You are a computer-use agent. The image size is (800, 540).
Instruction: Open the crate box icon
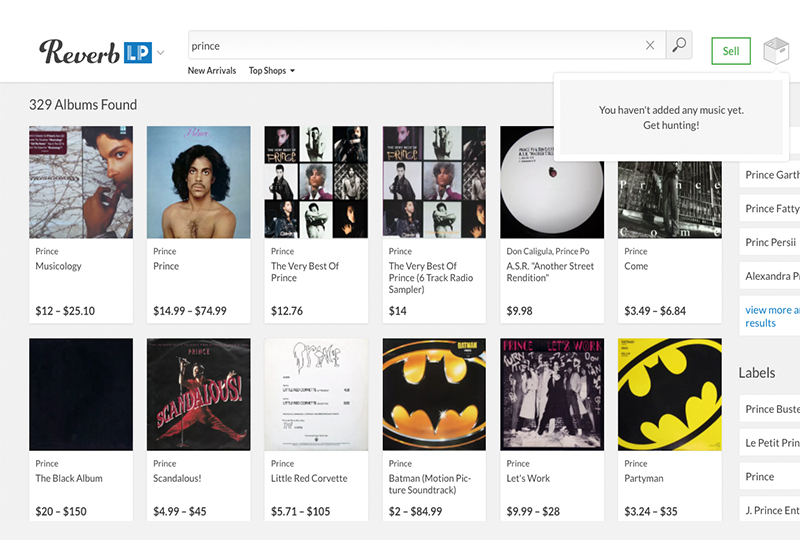(776, 51)
